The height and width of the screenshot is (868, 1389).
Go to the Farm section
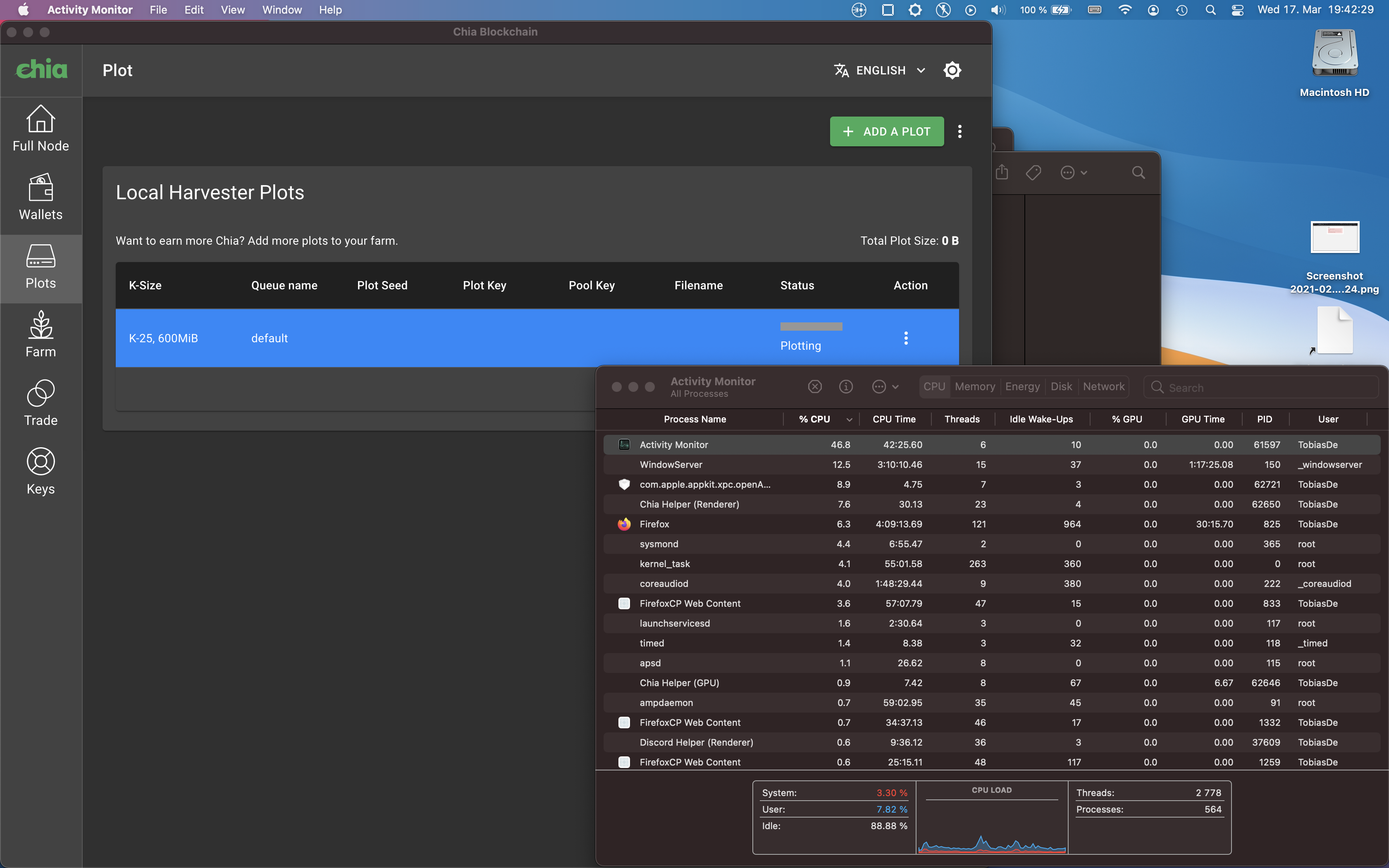41,335
